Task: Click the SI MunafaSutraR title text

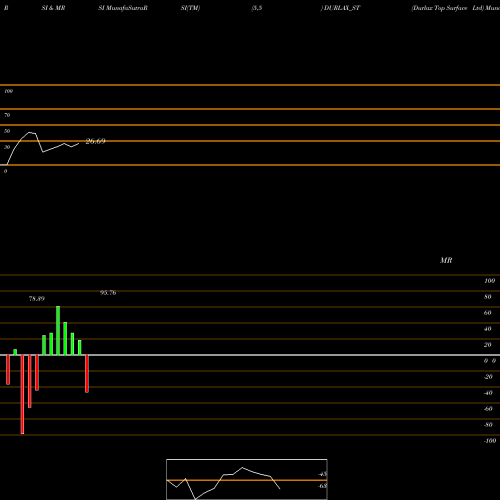Action: (123, 8)
